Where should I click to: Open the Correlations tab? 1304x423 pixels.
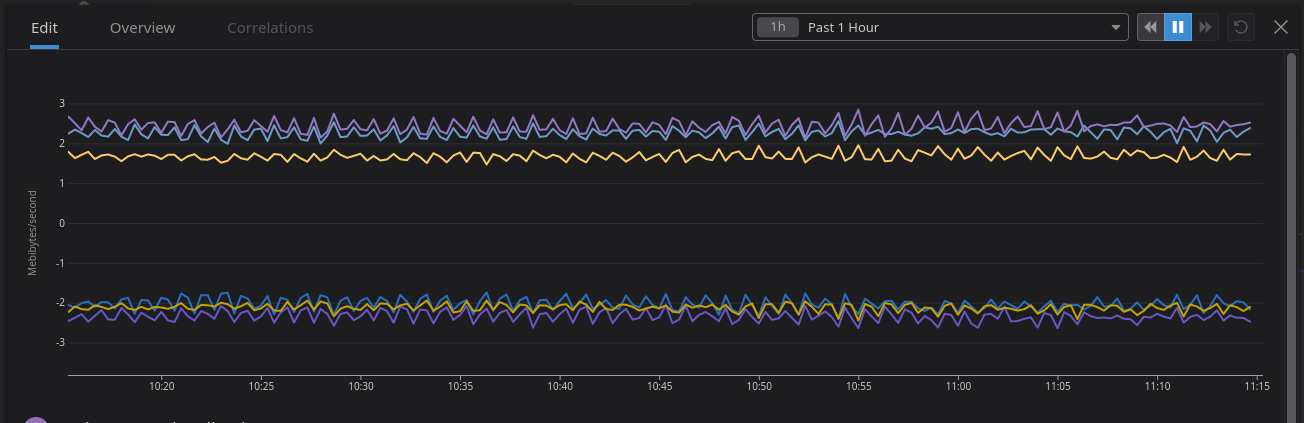[270, 28]
